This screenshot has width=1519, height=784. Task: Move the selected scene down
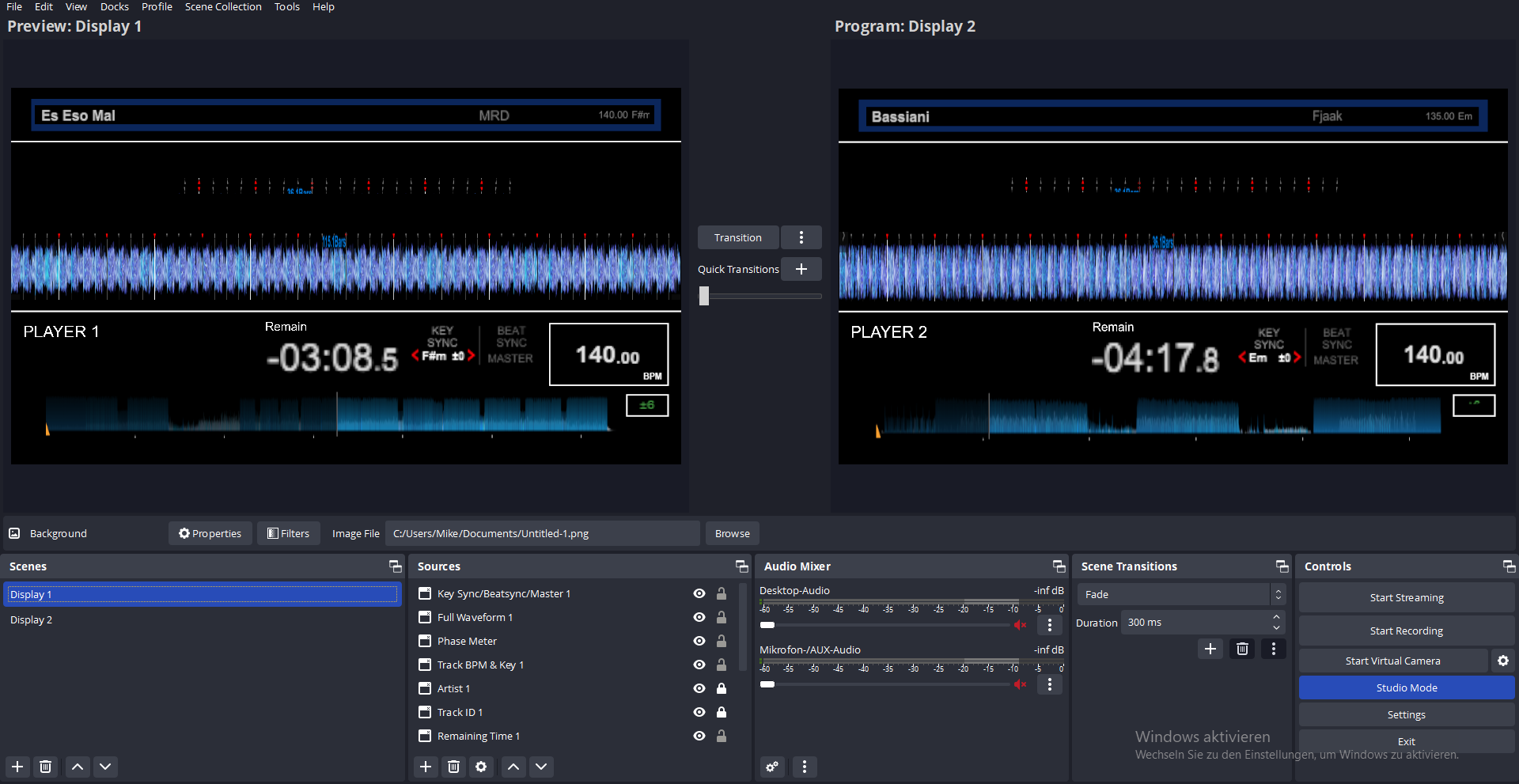point(105,767)
